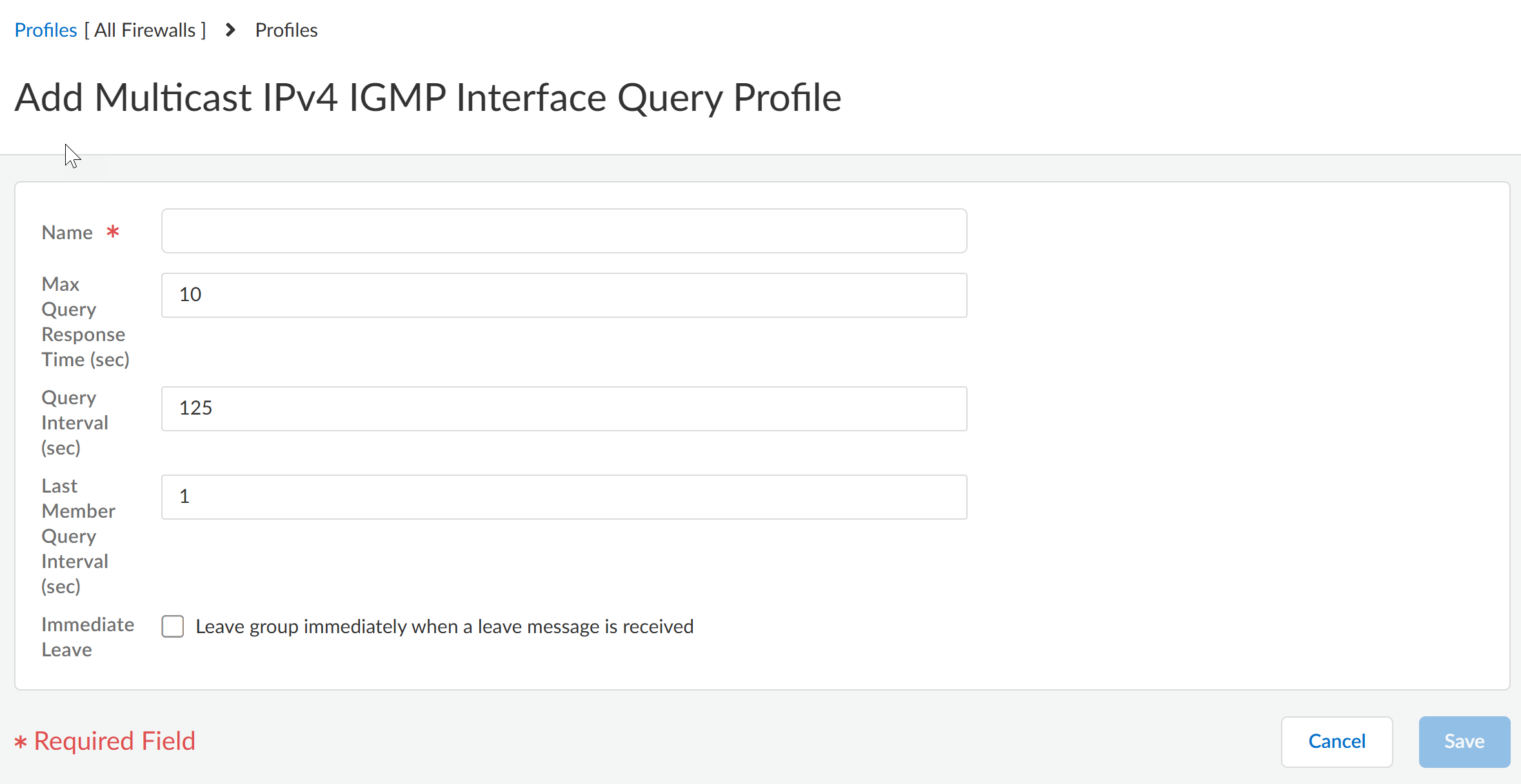This screenshot has height=784, width=1521.
Task: Enable the Immediate Leave checkbox
Action: click(173, 626)
